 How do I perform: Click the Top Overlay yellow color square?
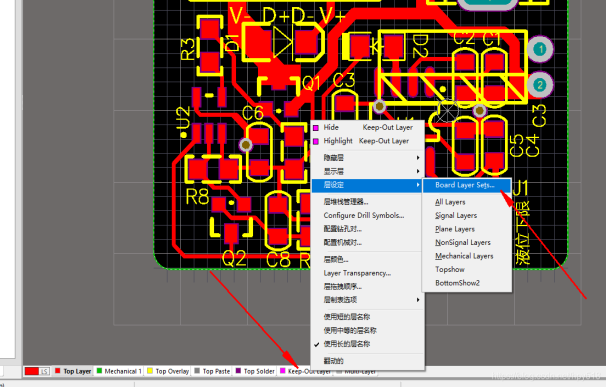(150, 371)
